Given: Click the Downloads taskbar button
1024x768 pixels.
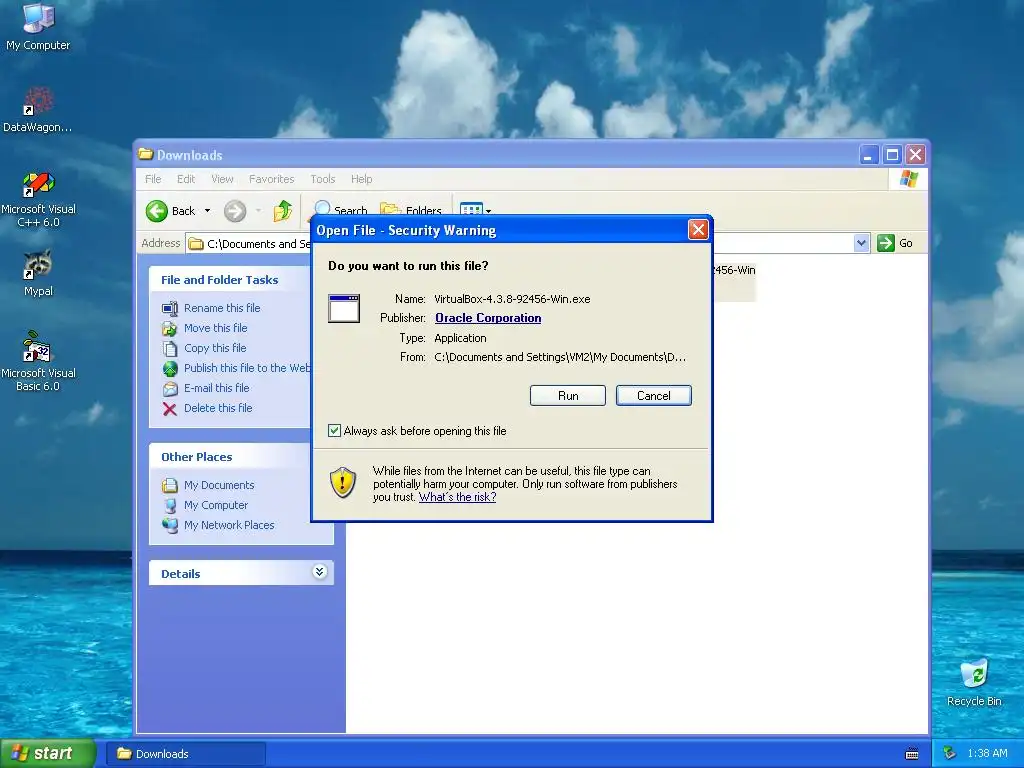Looking at the screenshot, I should 185,754.
